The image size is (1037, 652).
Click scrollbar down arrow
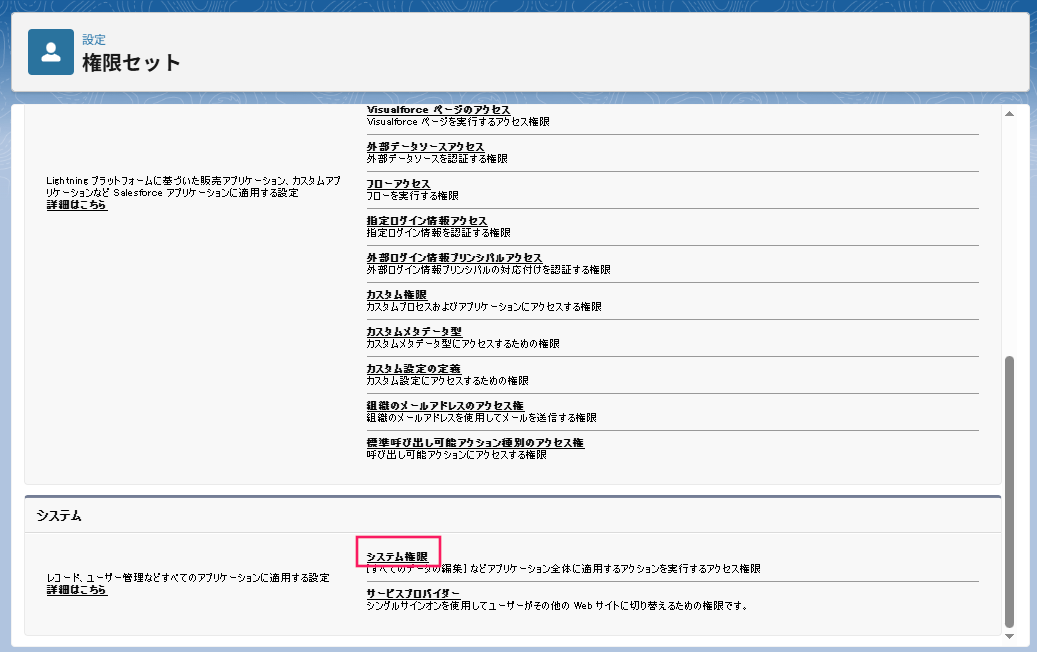pos(1009,637)
